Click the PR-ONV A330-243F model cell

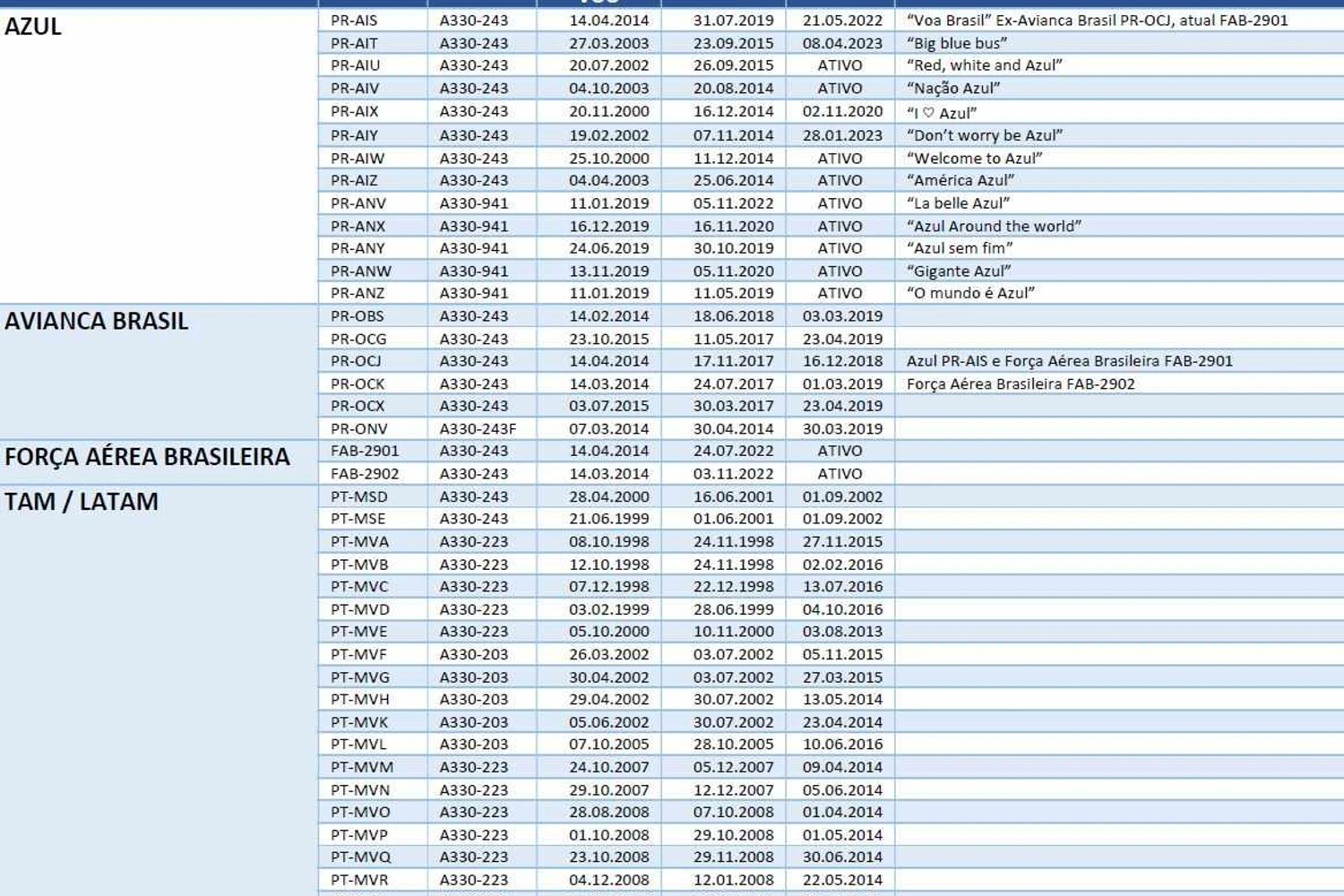[482, 428]
